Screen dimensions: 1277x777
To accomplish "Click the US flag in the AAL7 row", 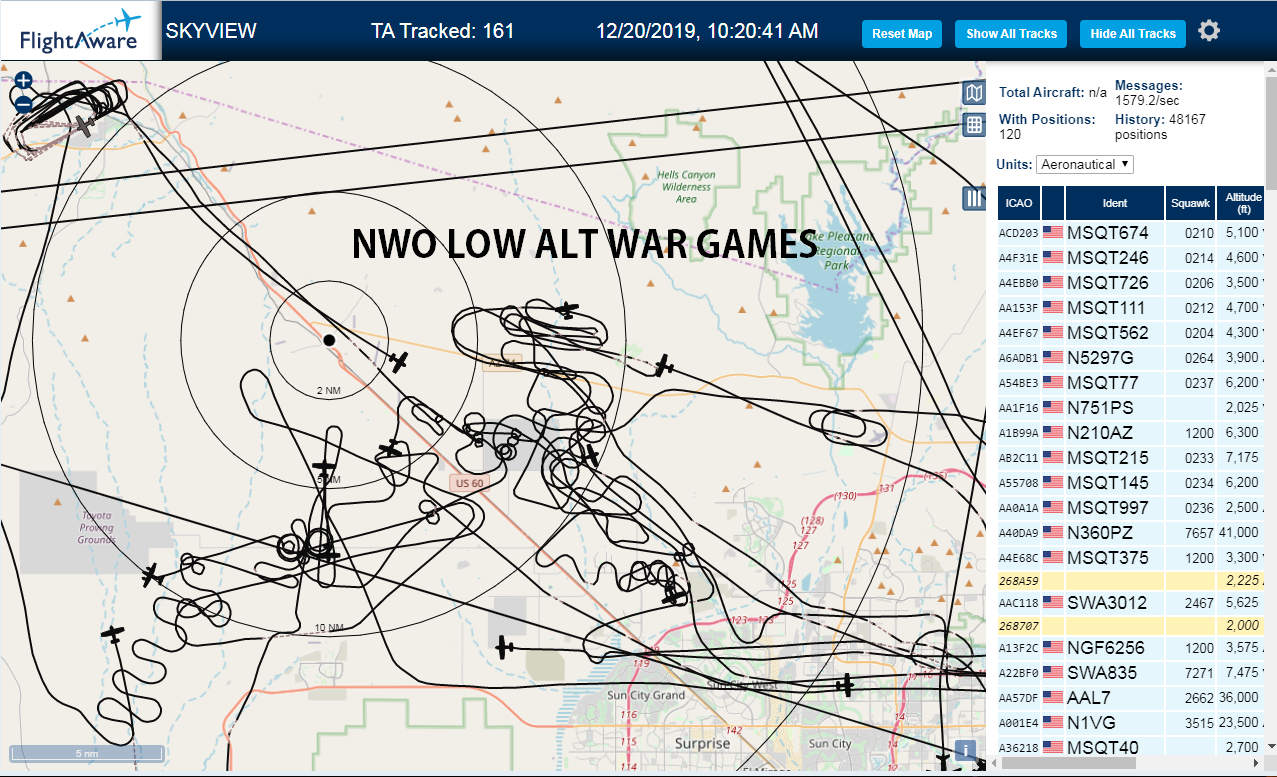I will point(1053,698).
